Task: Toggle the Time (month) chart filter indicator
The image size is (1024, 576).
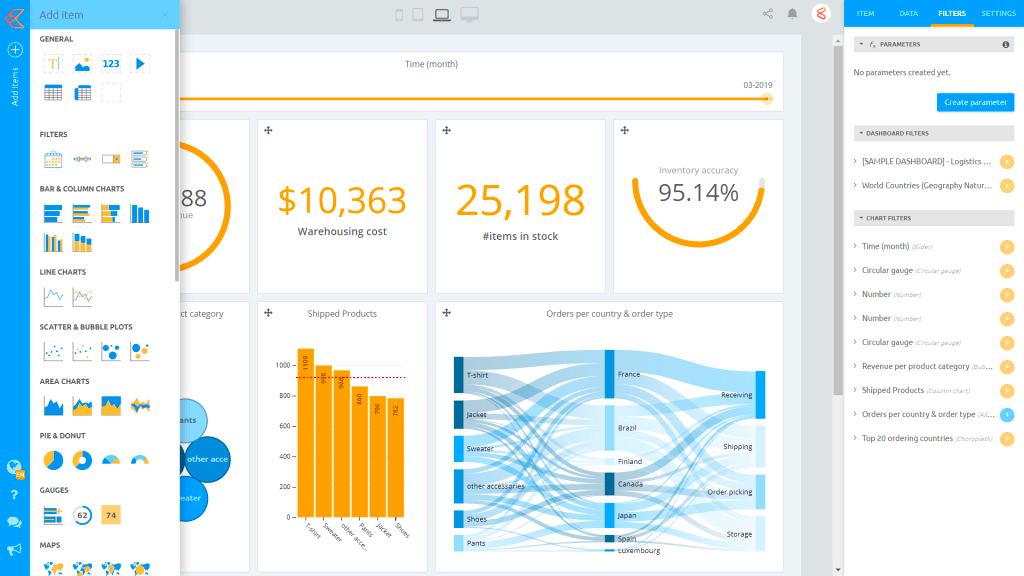Action: tap(1006, 247)
